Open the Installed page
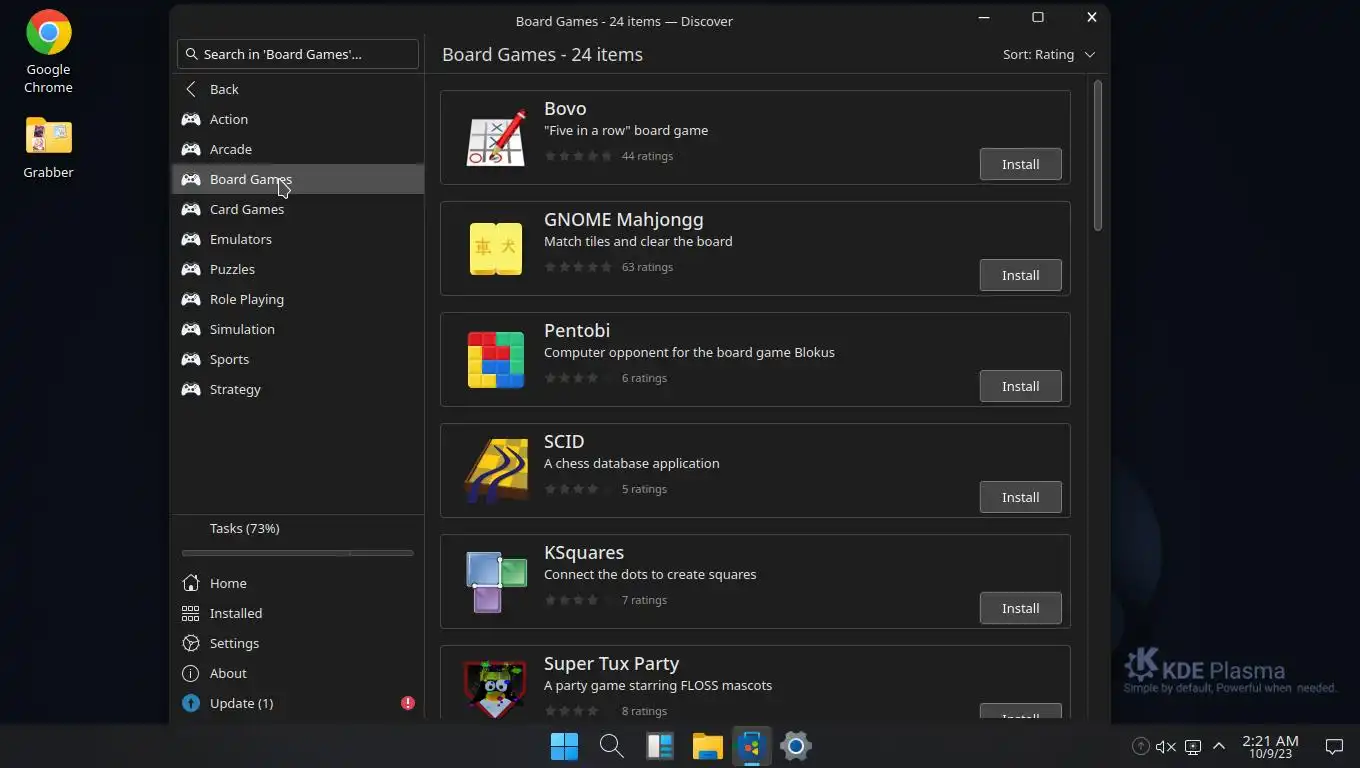The image size is (1360, 768). click(x=297, y=613)
